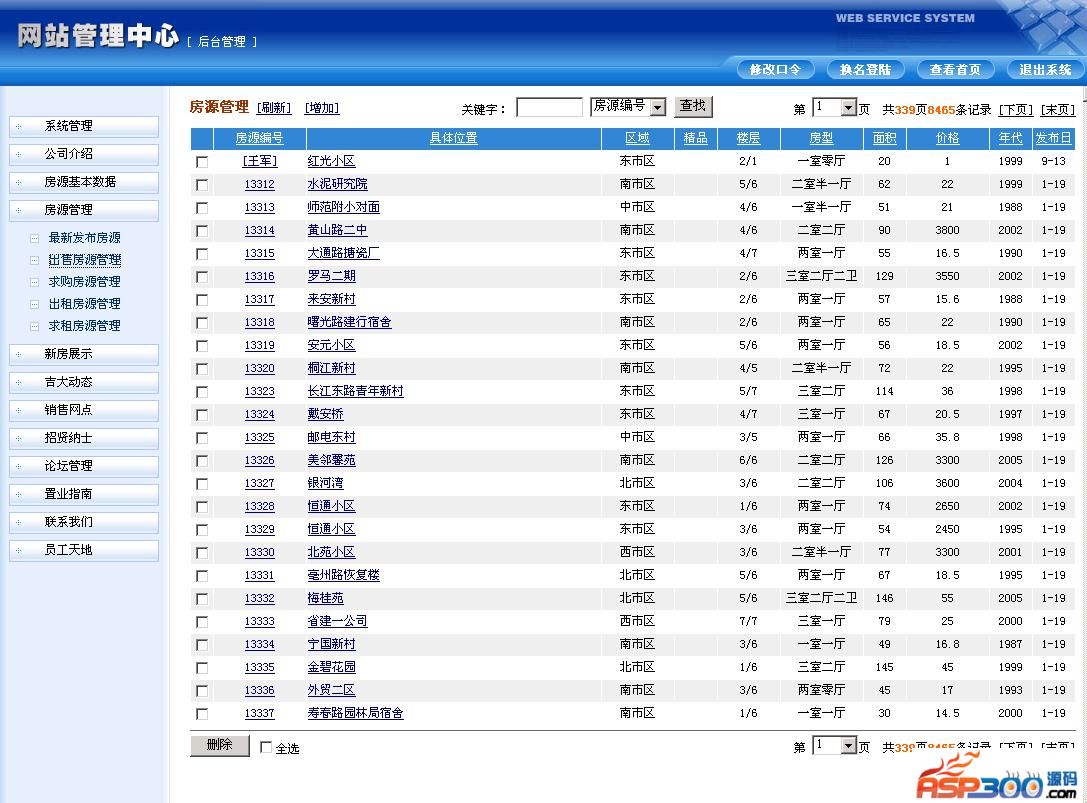This screenshot has height=803, width=1087.
Task: Open listing number 13330
Action: pyautogui.click(x=259, y=553)
